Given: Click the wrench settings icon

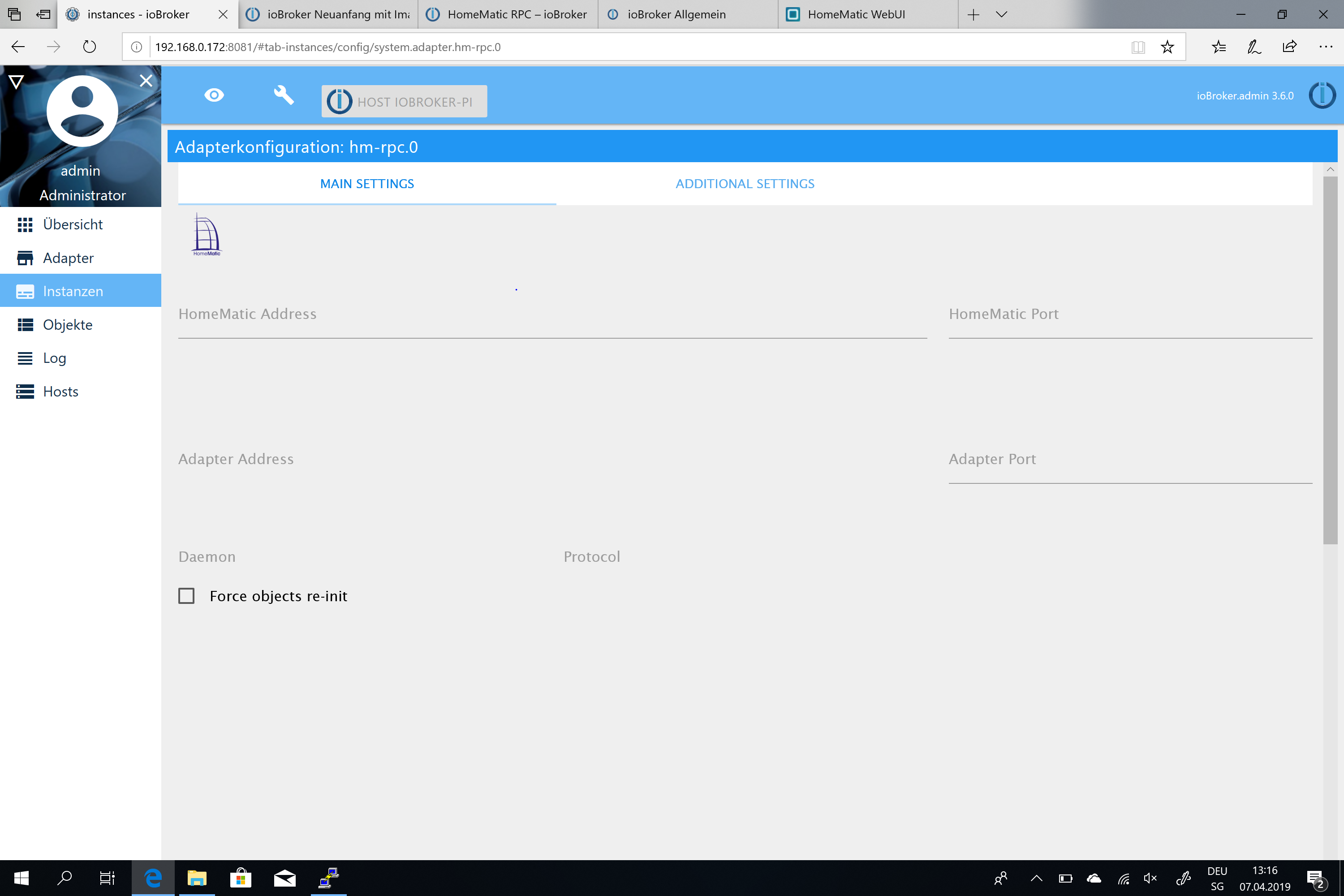Looking at the screenshot, I should [x=284, y=95].
